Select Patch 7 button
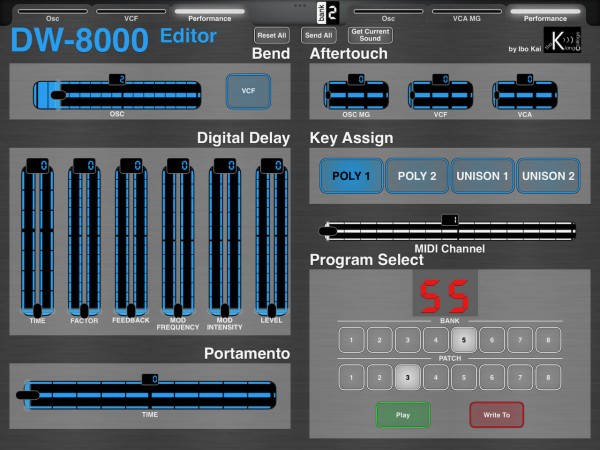The width and height of the screenshot is (600, 450). [x=520, y=377]
